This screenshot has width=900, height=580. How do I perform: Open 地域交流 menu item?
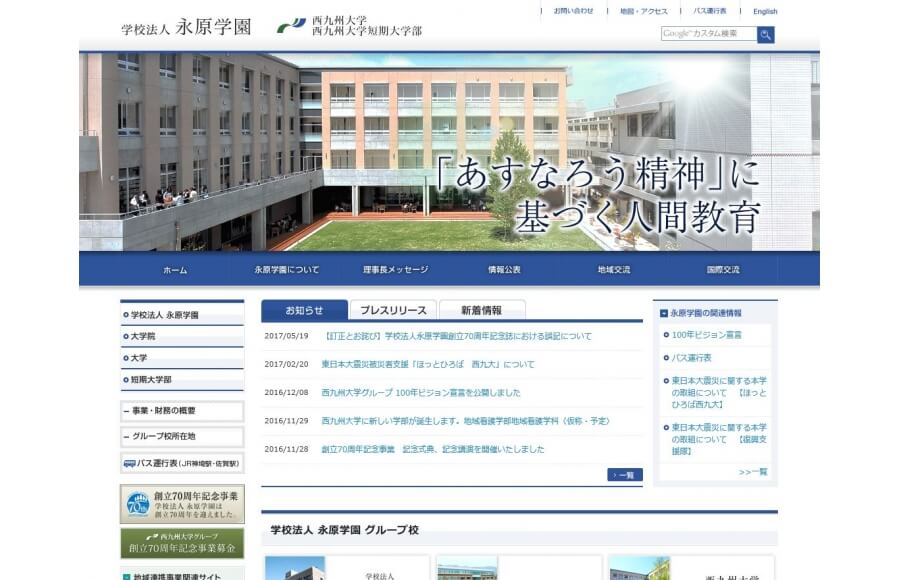[x=614, y=269]
